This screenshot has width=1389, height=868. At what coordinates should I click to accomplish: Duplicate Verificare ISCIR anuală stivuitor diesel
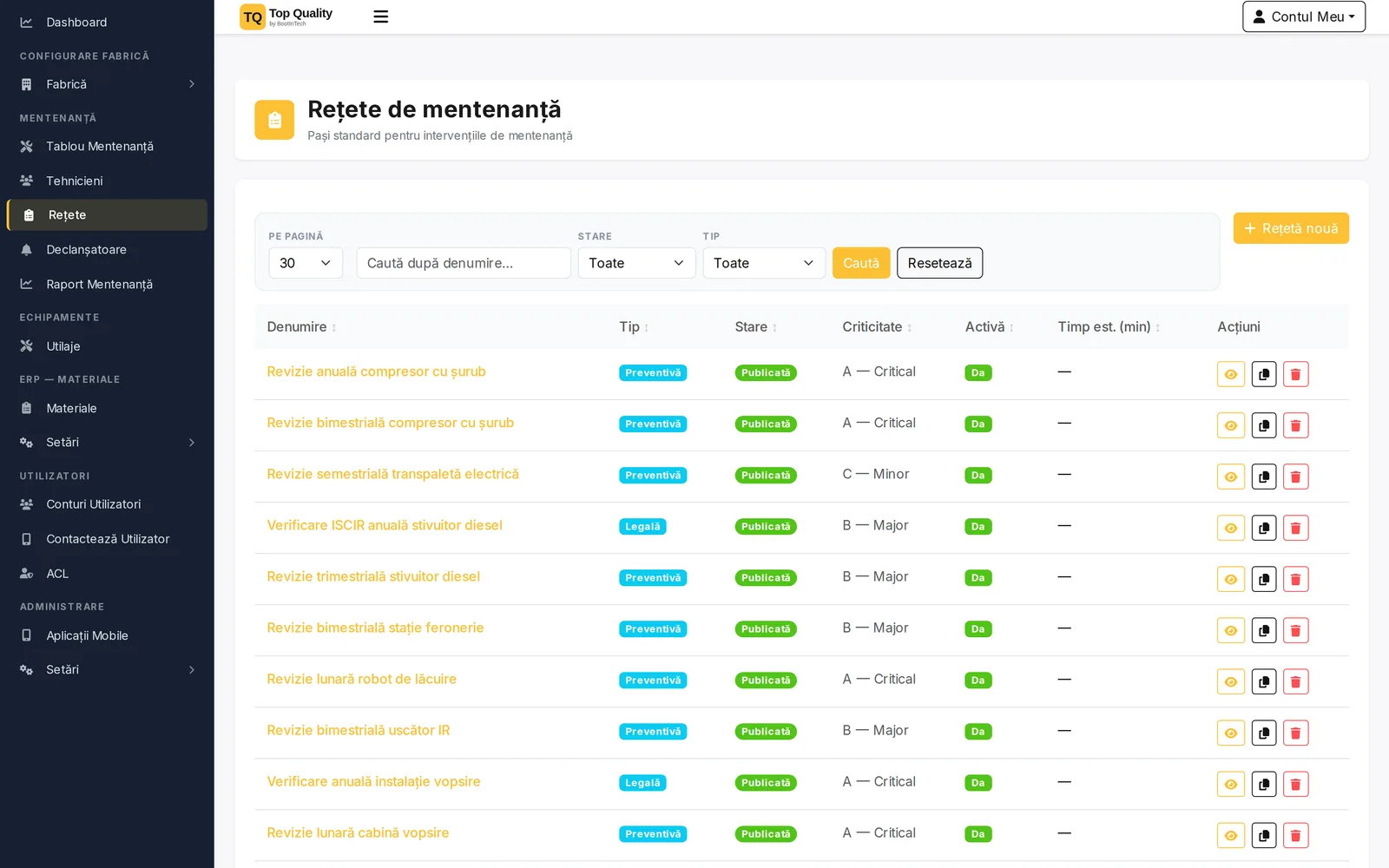coord(1264,528)
